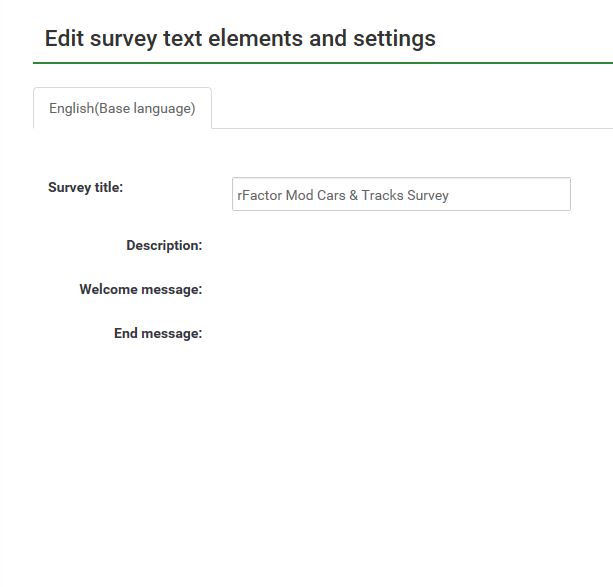Place cursor on "rFactor" in the title field
The image size is (613, 587).
click(259, 195)
